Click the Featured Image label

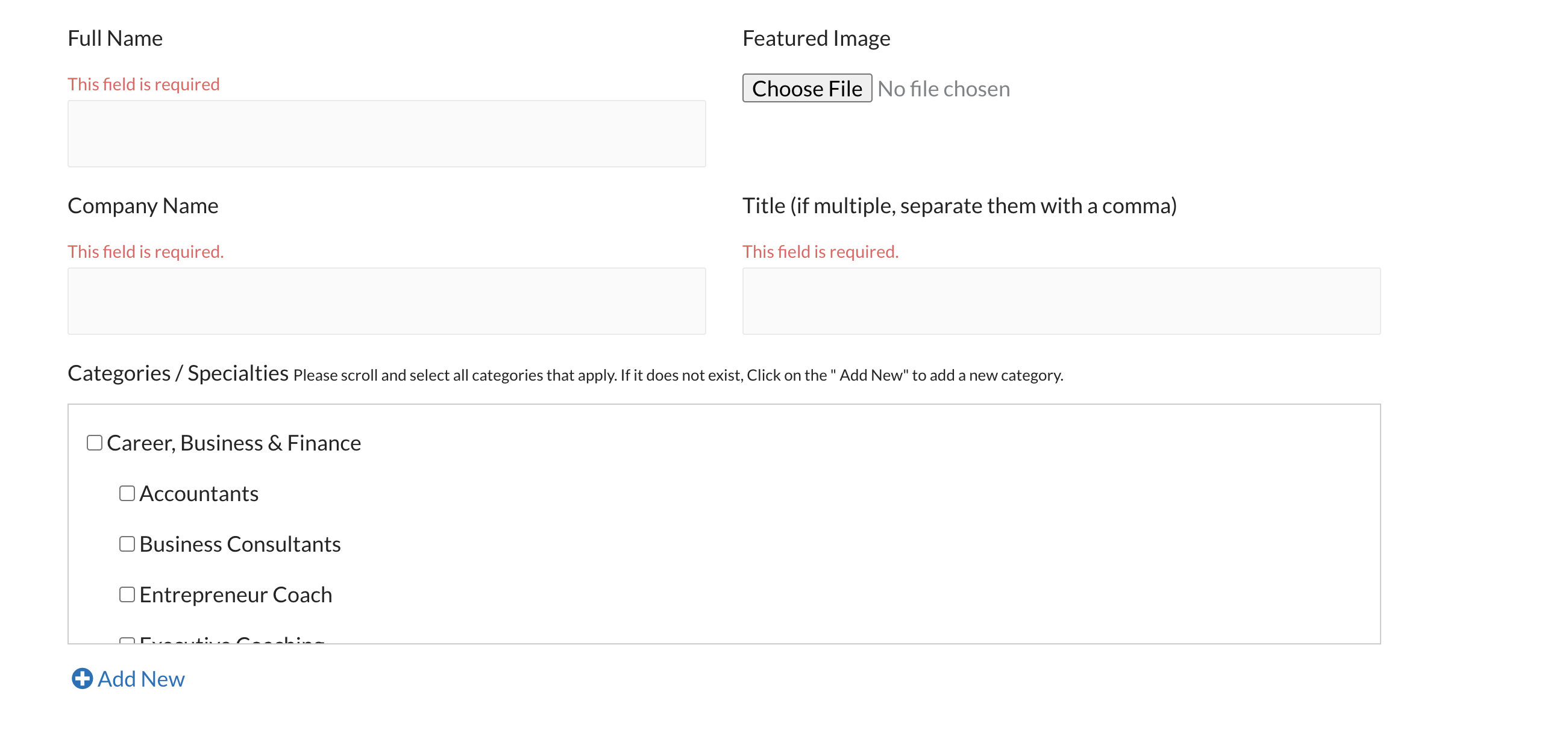tap(817, 39)
